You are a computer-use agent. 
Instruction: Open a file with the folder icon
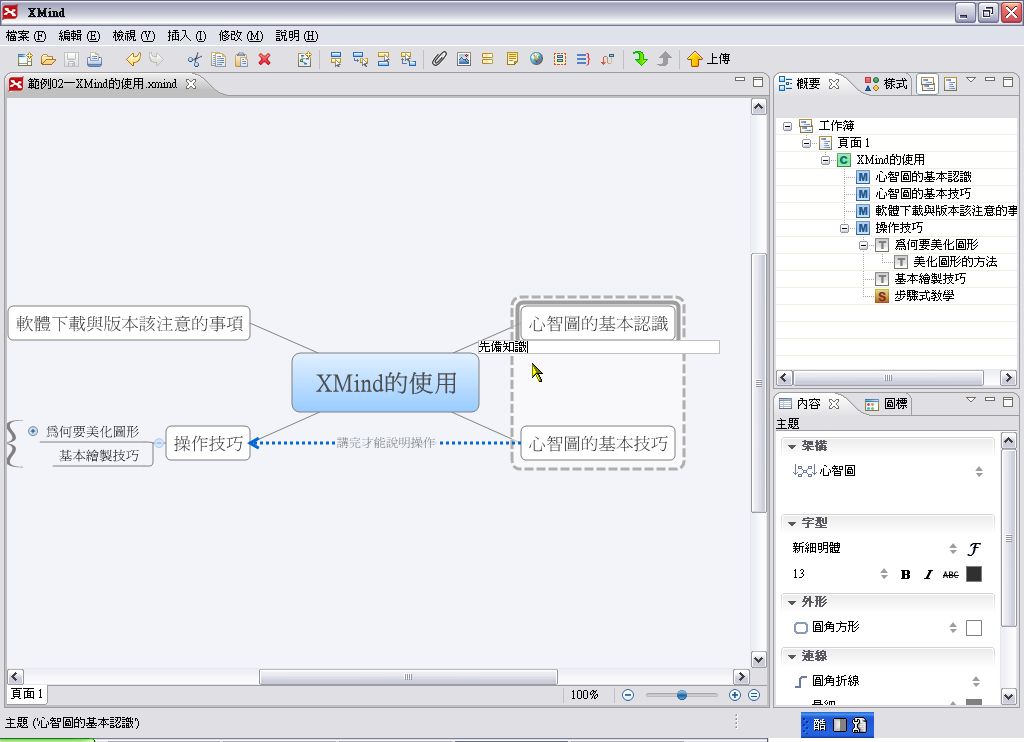48,59
